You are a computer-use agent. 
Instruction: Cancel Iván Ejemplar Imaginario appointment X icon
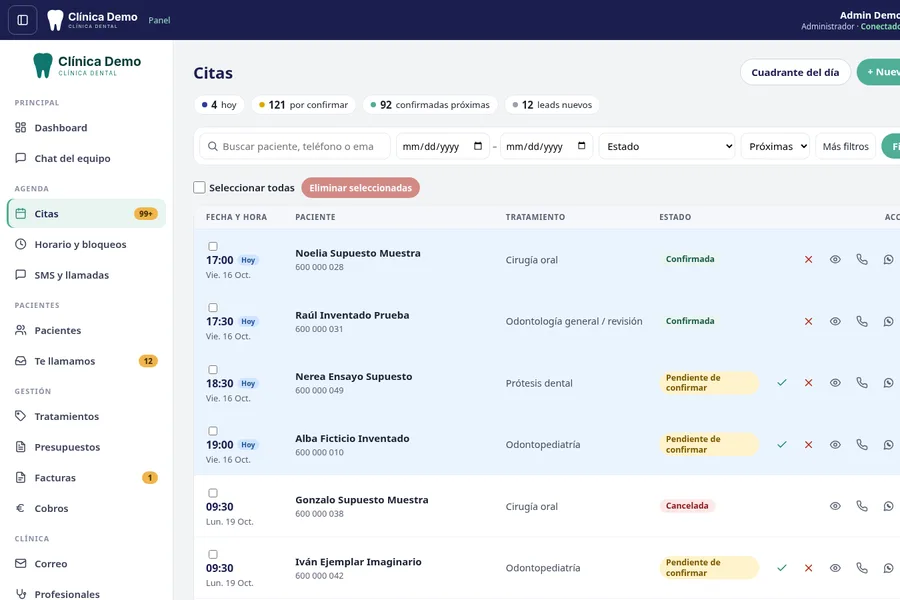[x=808, y=568]
